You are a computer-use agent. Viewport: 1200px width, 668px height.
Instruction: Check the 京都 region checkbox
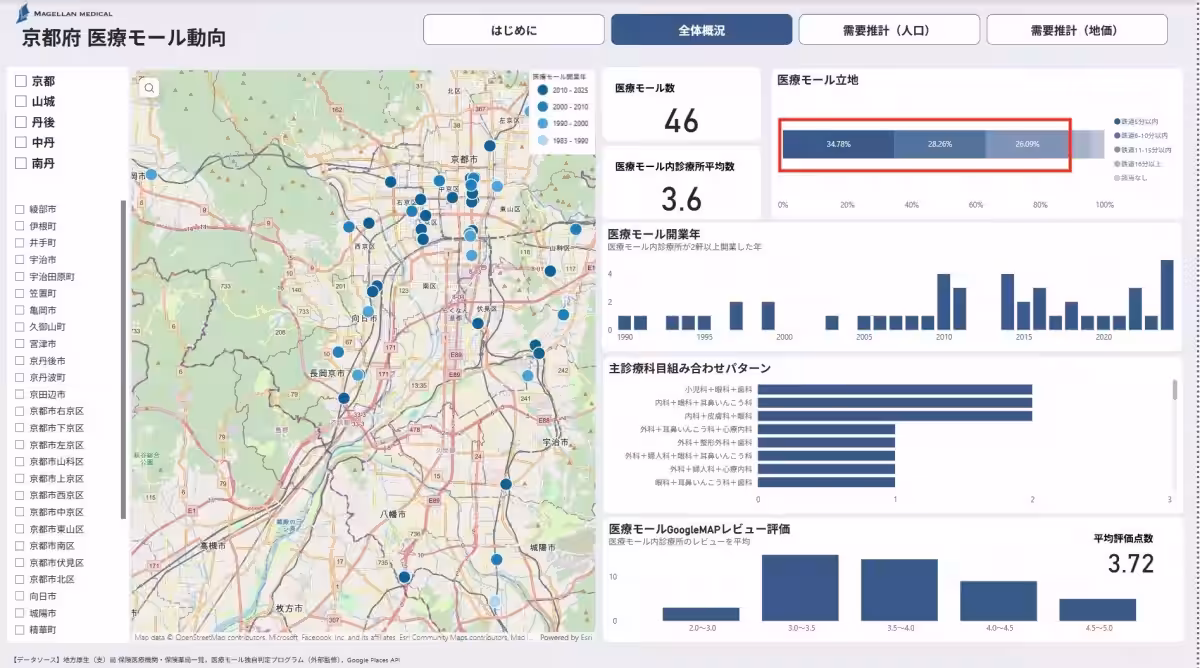(20, 81)
